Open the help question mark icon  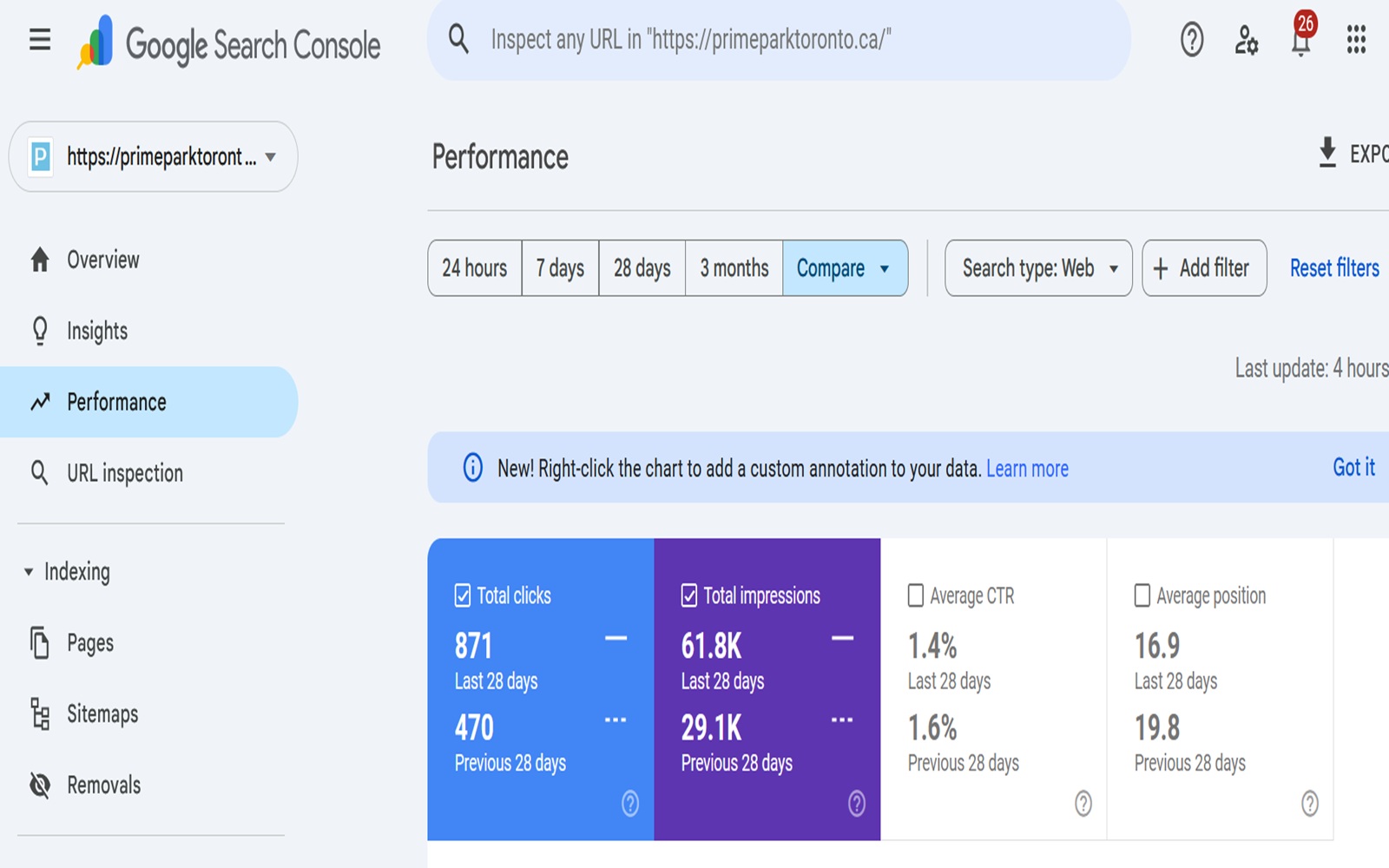pos(1191,41)
